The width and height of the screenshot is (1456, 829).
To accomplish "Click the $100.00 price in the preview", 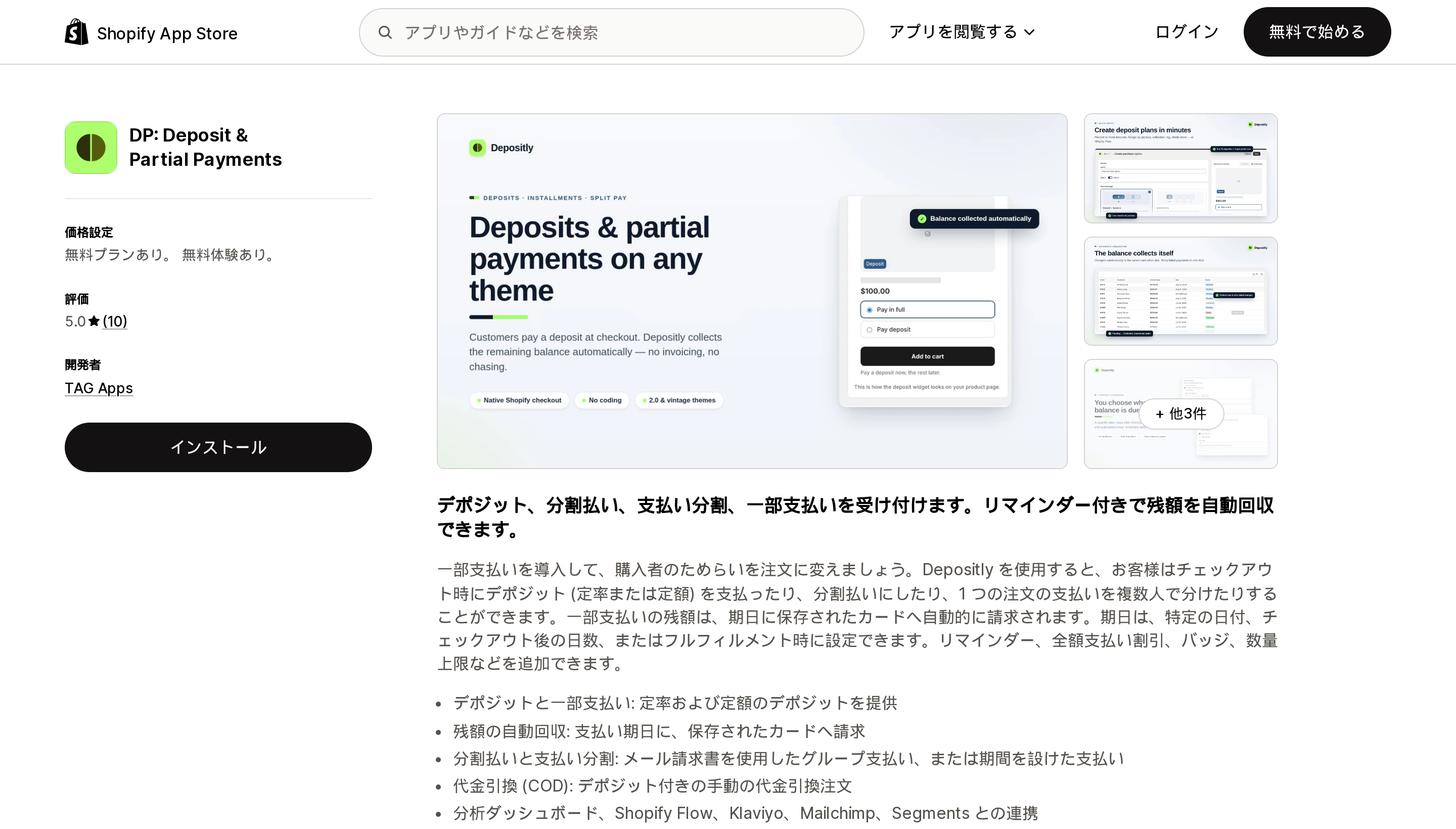I will (x=875, y=291).
